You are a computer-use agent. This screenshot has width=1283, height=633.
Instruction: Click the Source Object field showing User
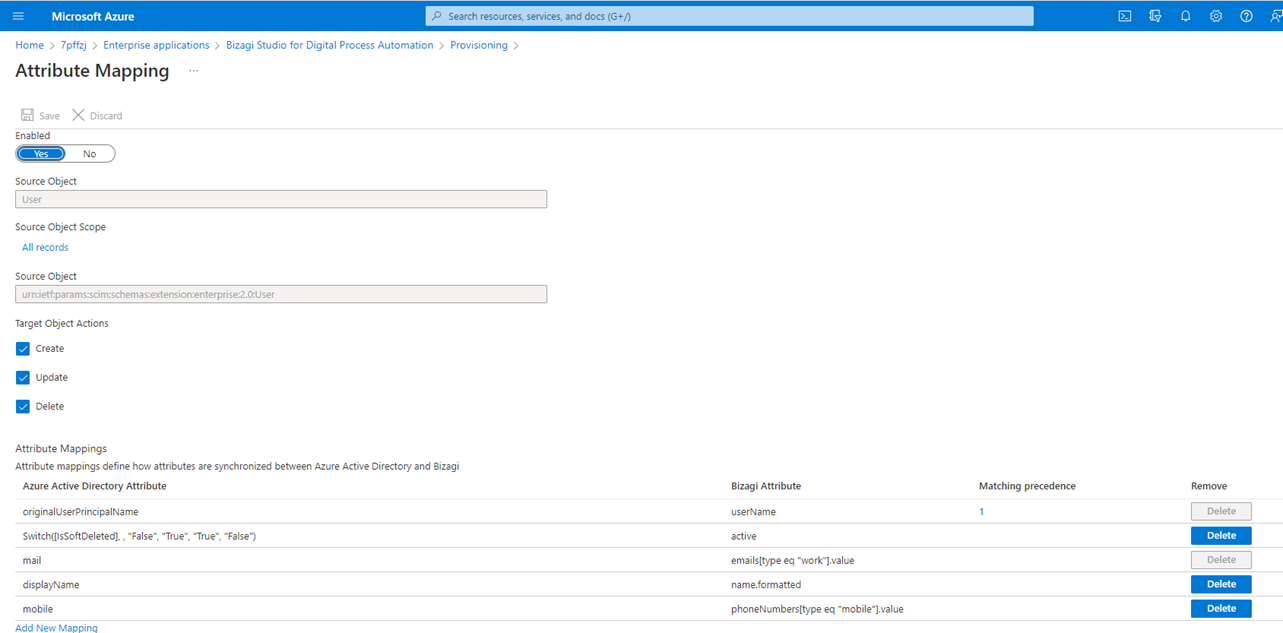281,199
